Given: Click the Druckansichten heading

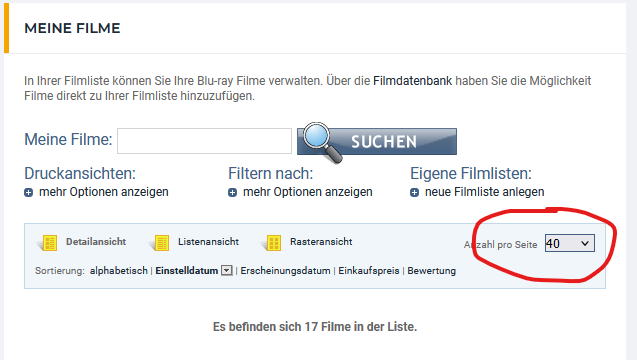Looking at the screenshot, I should (80, 173).
